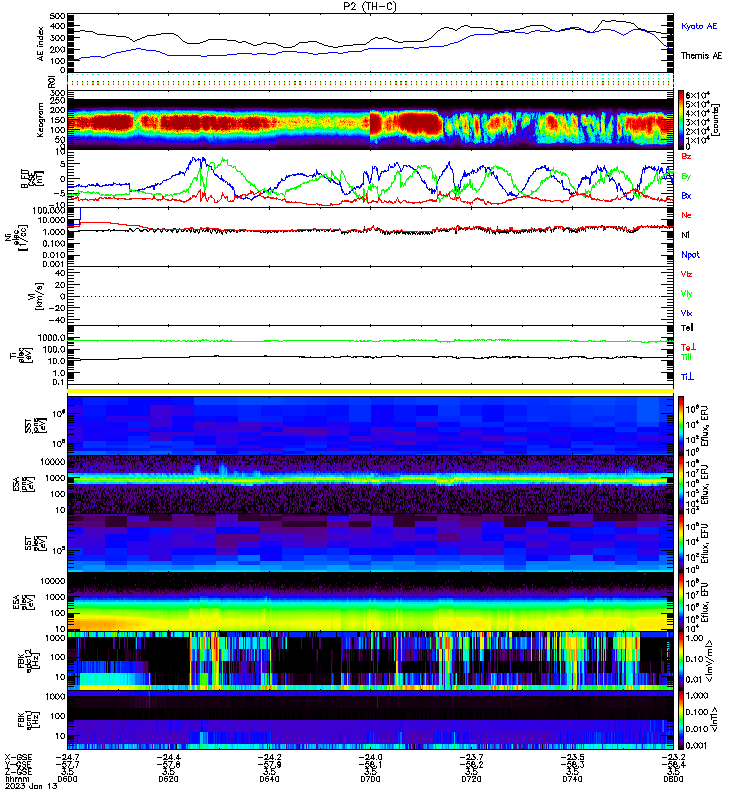
Task: Click the red "Viz" velocity legend label
Action: (686, 274)
